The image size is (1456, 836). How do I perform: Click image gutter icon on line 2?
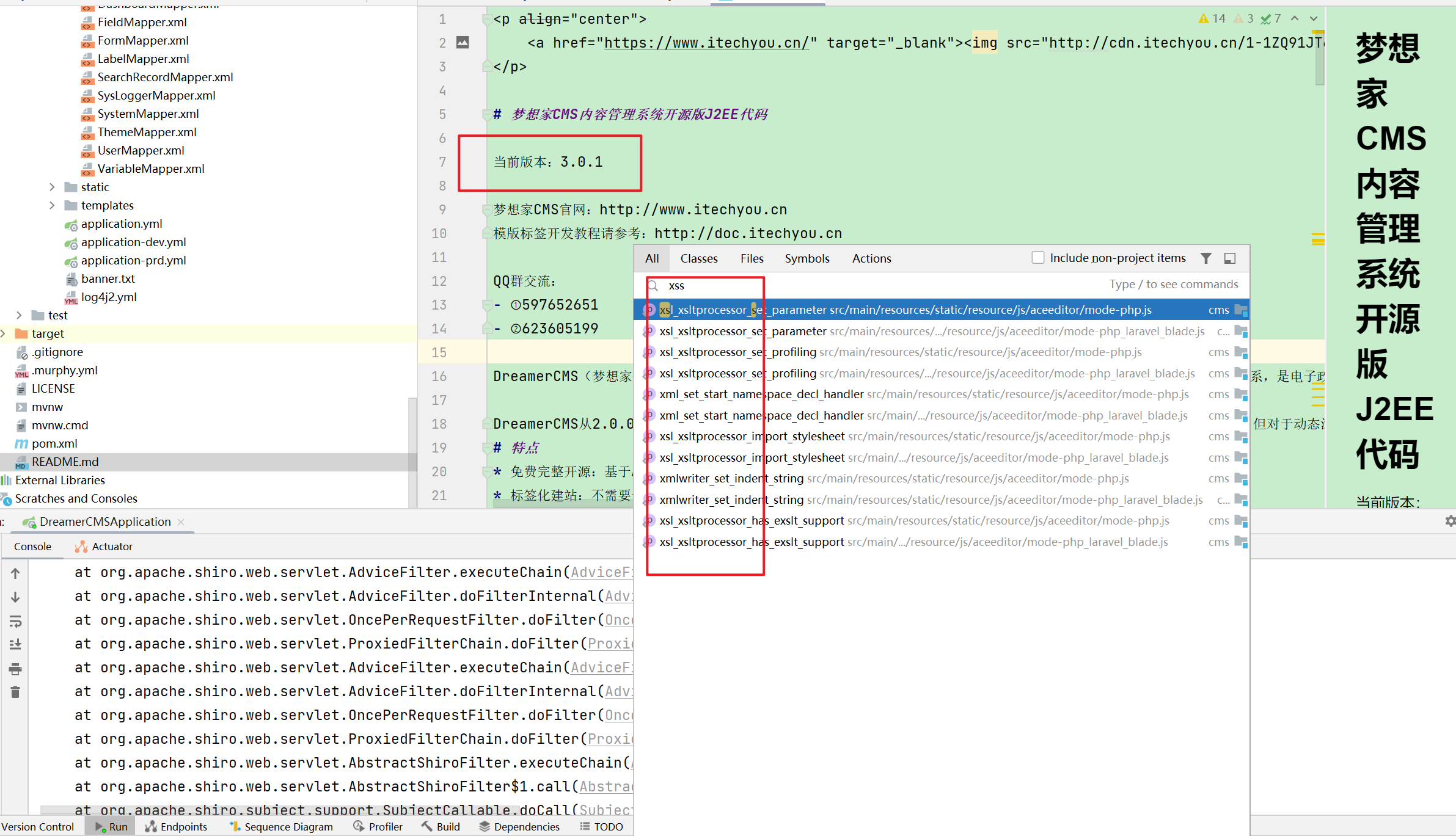tap(463, 43)
